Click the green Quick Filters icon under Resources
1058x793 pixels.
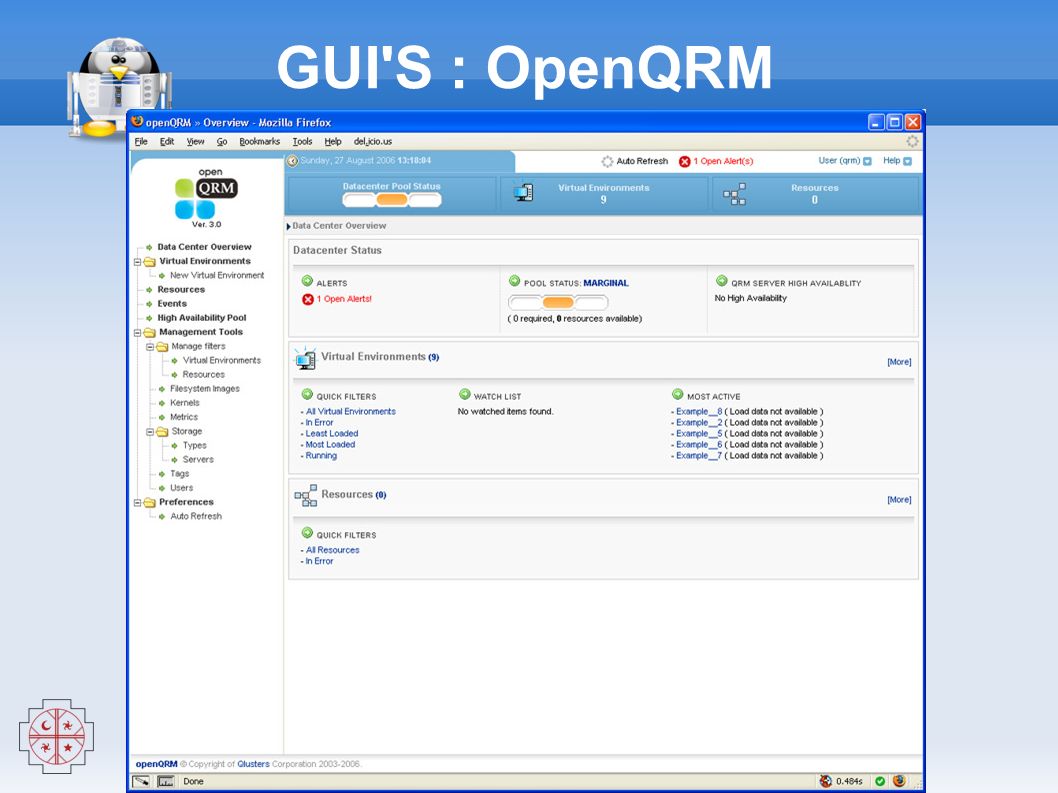308,532
